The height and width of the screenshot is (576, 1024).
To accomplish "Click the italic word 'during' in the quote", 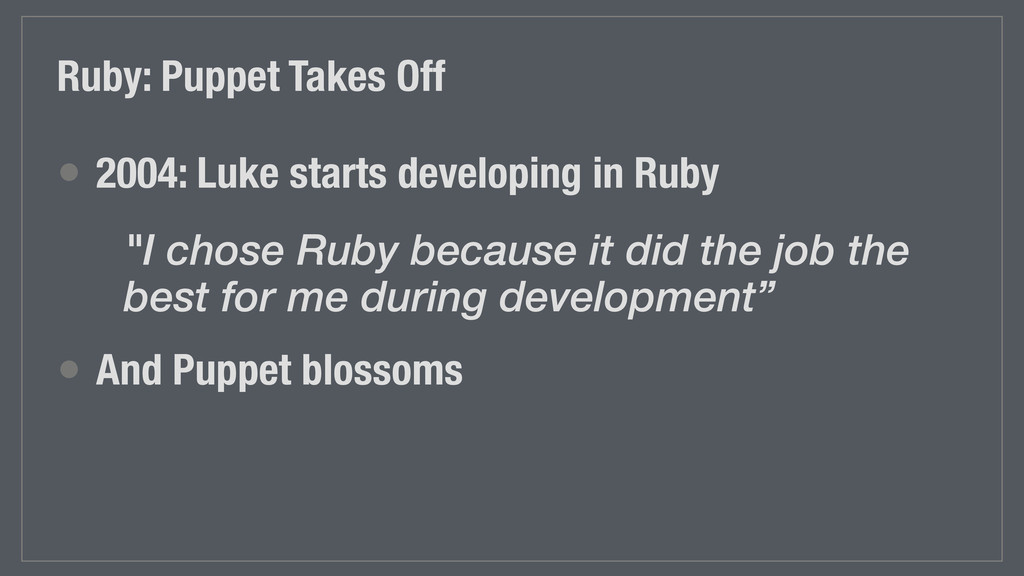I will (423, 299).
